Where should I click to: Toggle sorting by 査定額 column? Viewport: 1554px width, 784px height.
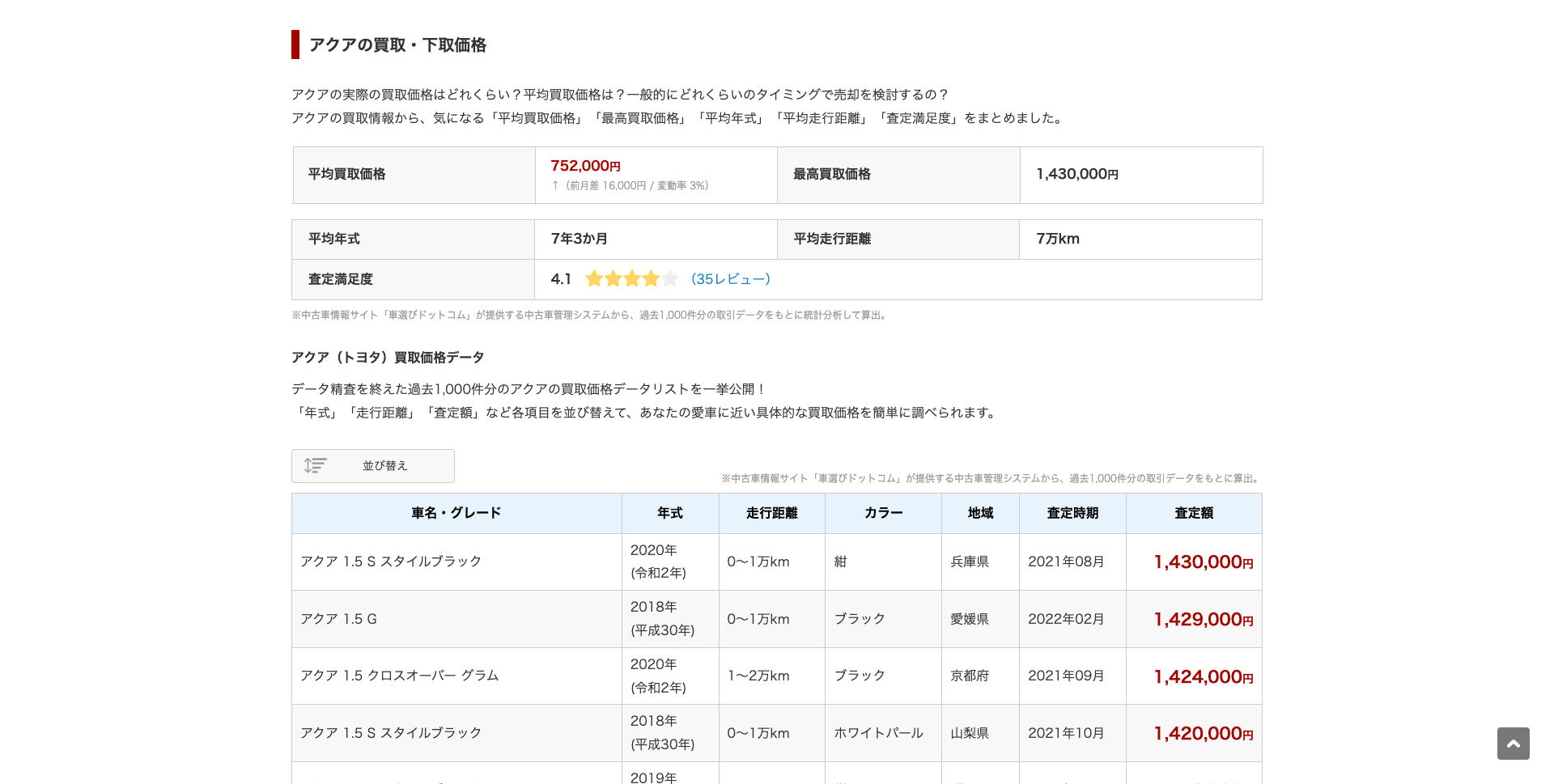[1193, 513]
